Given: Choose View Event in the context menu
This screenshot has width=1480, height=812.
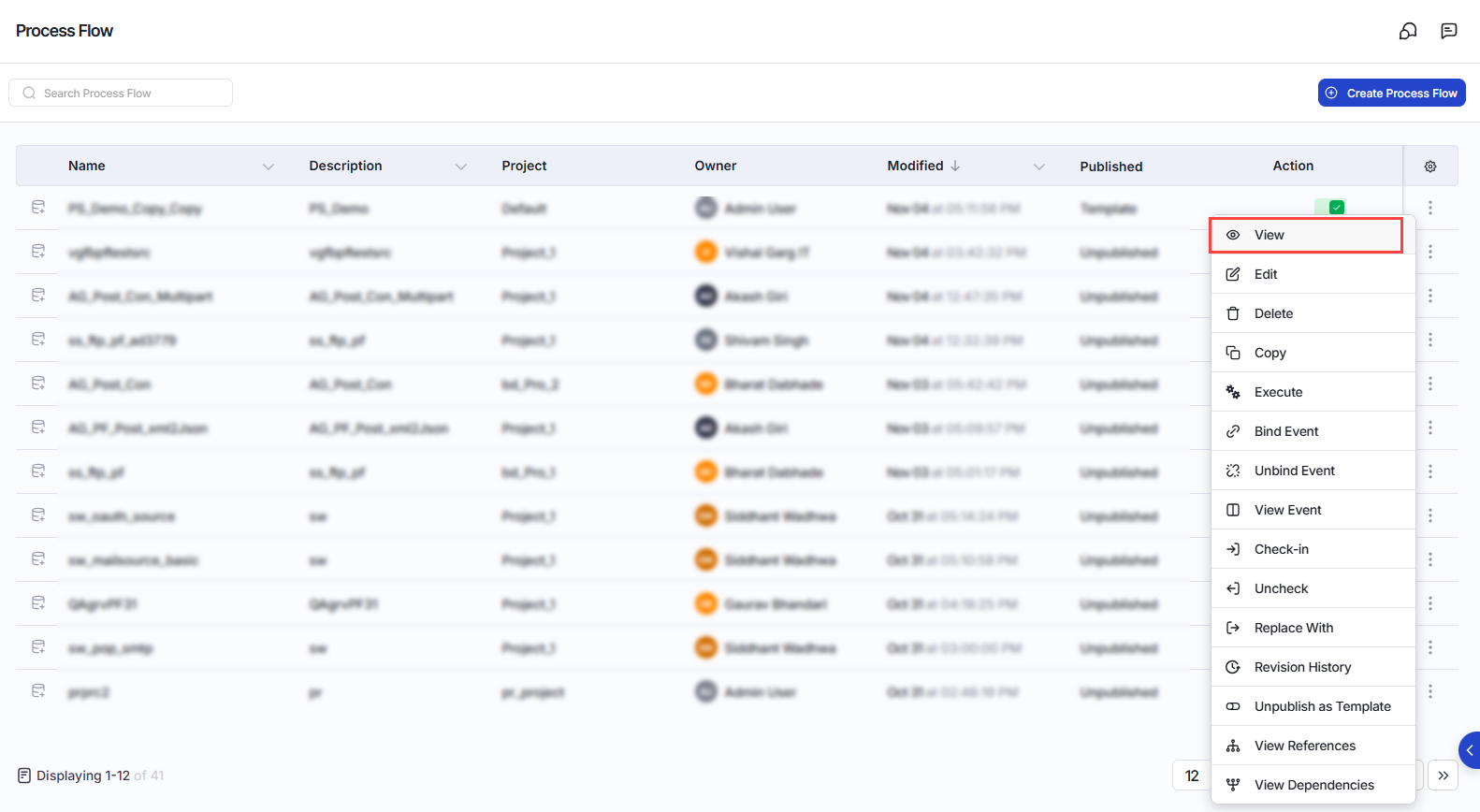Looking at the screenshot, I should click(x=1313, y=510).
